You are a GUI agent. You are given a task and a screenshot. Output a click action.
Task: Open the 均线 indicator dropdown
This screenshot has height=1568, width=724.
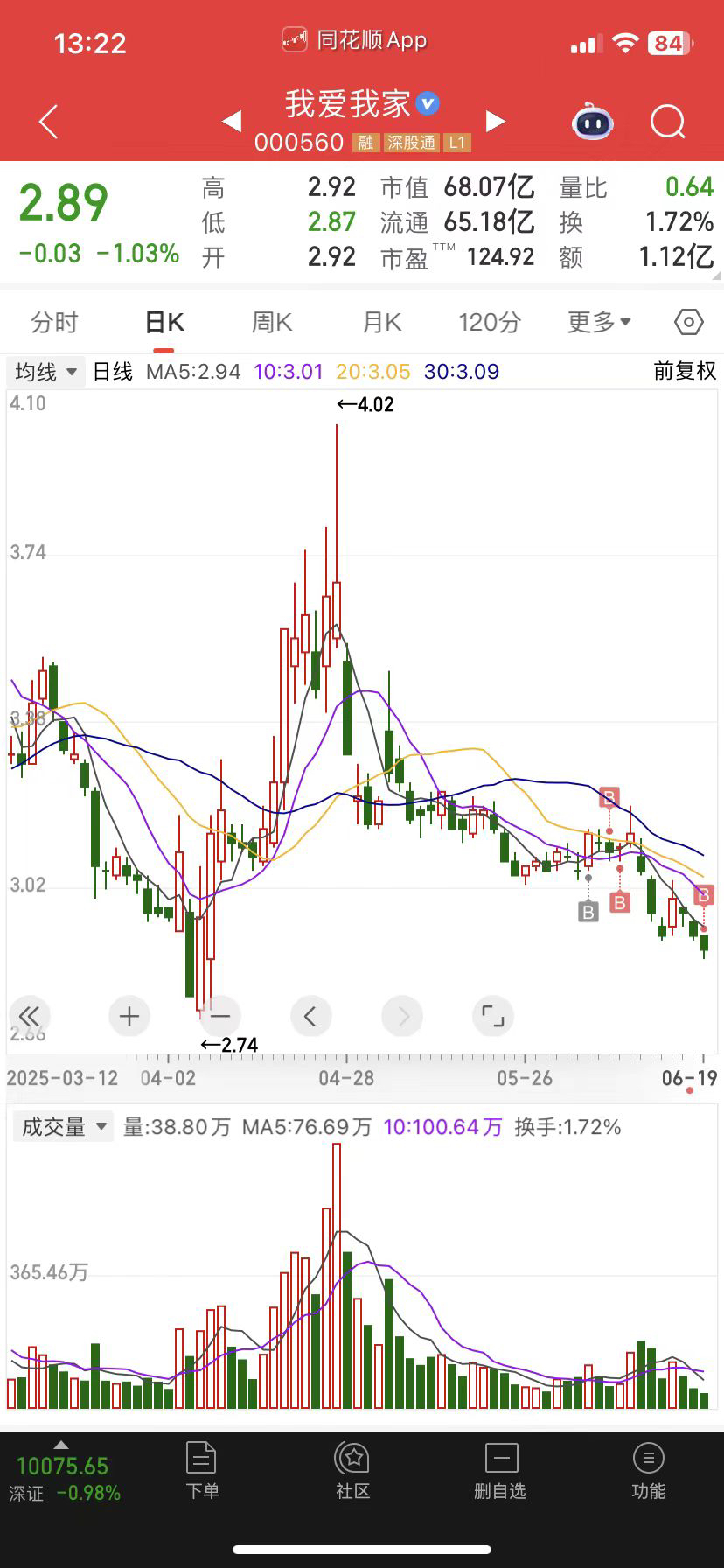pos(45,372)
